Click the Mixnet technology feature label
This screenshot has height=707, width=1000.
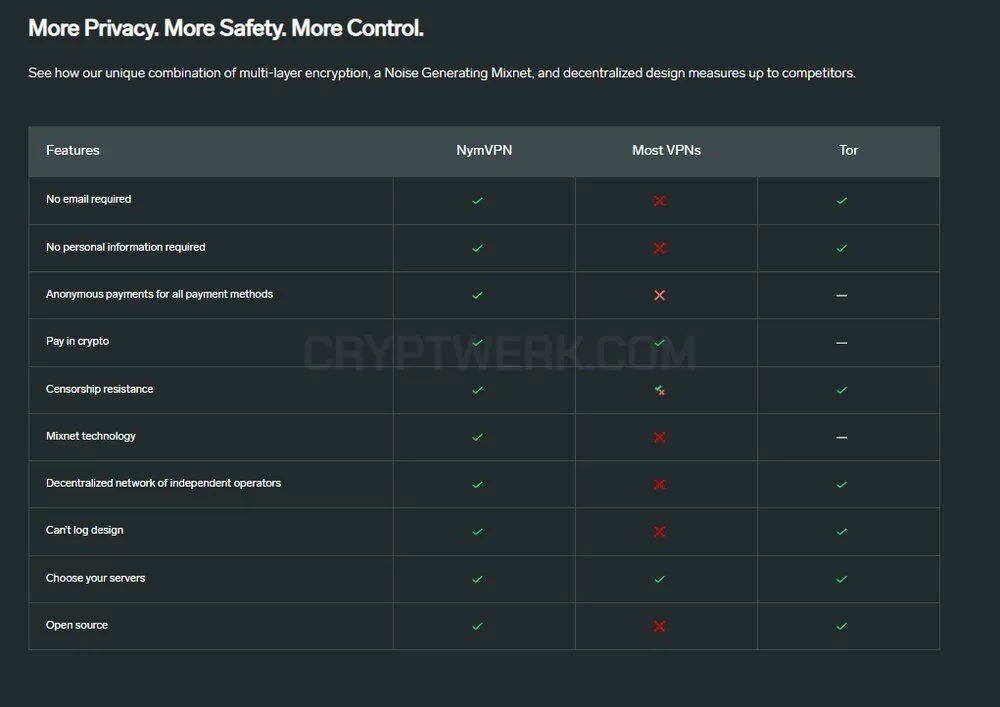pos(91,436)
